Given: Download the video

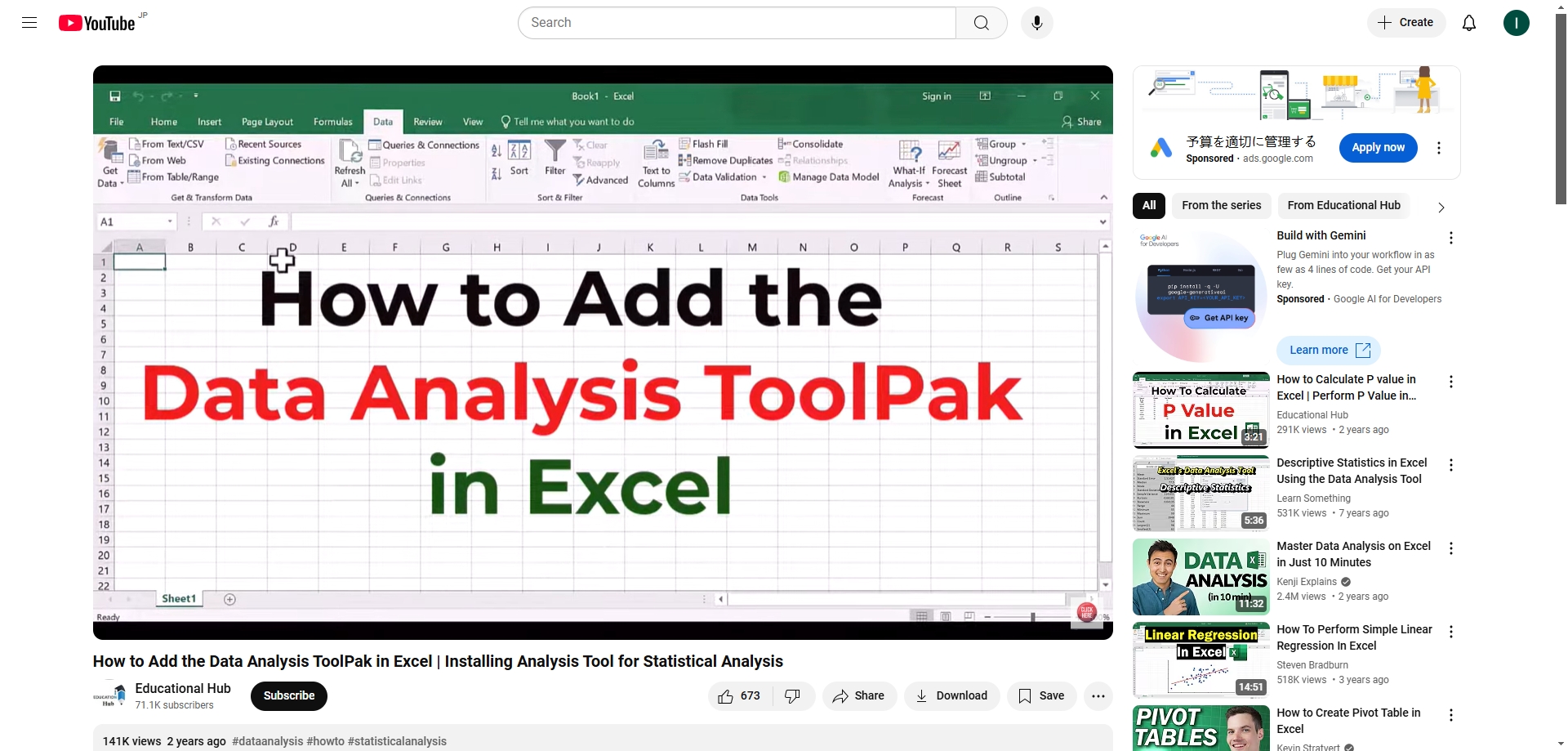Looking at the screenshot, I should (951, 696).
